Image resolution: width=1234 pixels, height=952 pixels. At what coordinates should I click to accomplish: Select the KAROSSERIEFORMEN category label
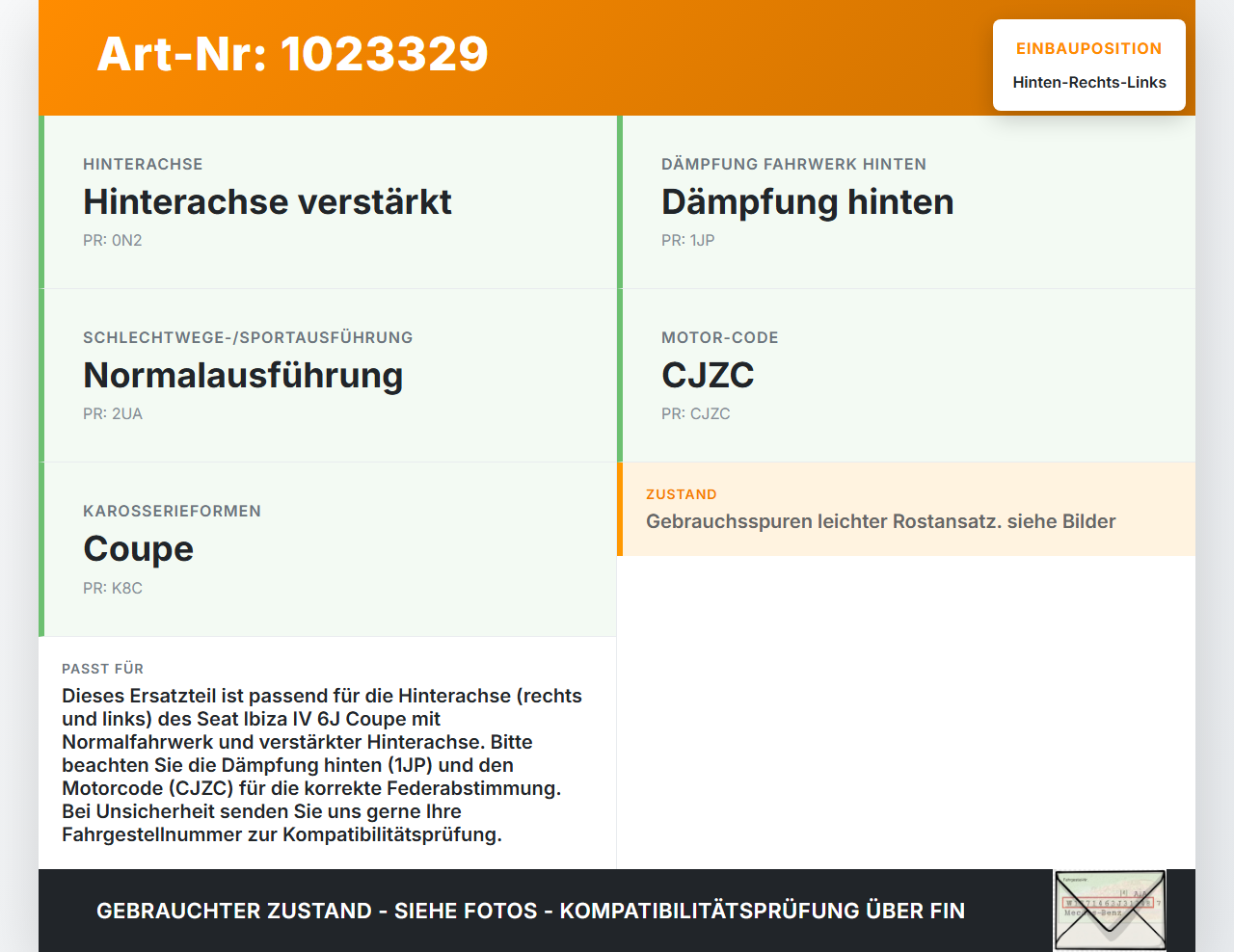pos(172,512)
